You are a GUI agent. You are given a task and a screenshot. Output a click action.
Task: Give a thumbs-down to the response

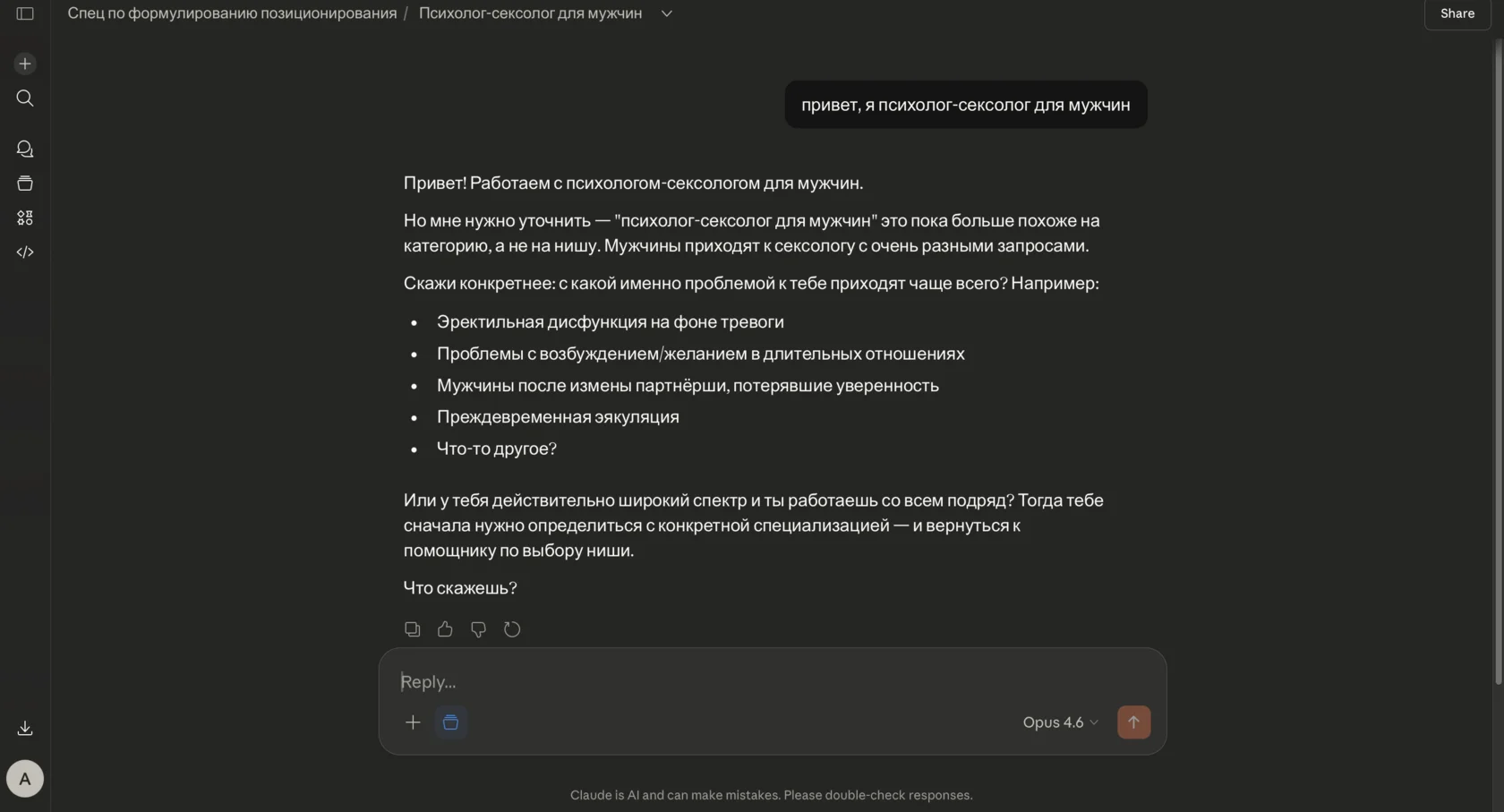pos(478,629)
